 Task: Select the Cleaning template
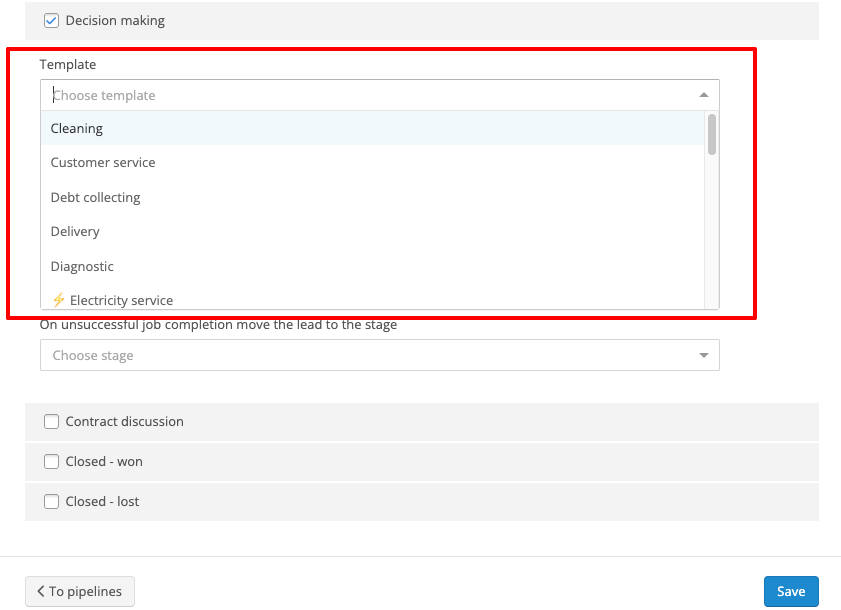click(372, 129)
